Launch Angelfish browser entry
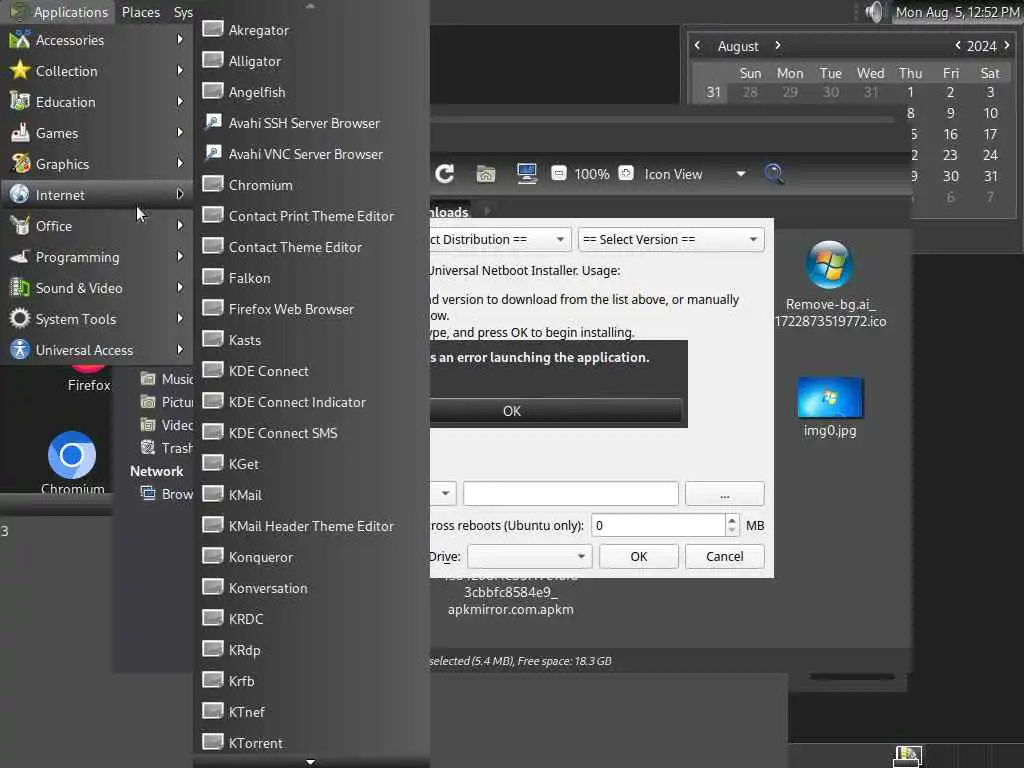Viewport: 1024px width, 768px height. 311,91
